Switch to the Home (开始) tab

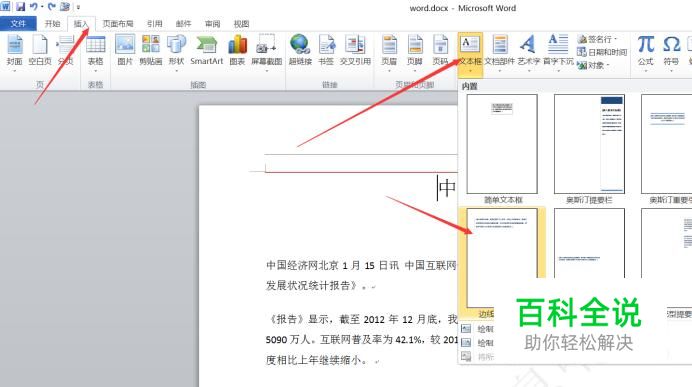[x=52, y=23]
